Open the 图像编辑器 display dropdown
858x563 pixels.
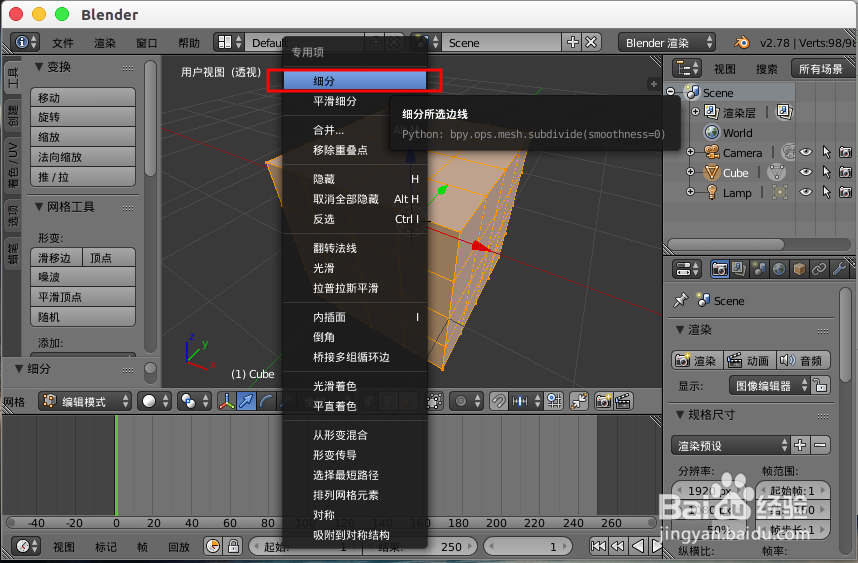pyautogui.click(x=769, y=386)
